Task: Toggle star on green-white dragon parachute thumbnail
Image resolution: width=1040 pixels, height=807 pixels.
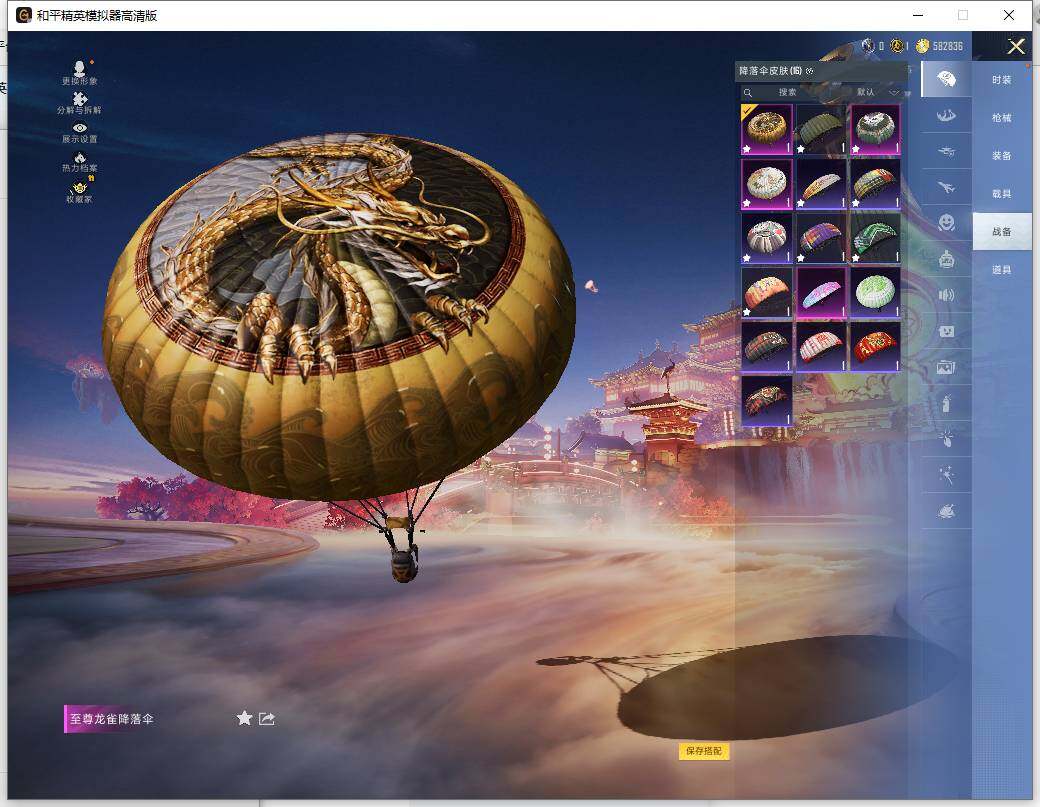Action: click(856, 149)
